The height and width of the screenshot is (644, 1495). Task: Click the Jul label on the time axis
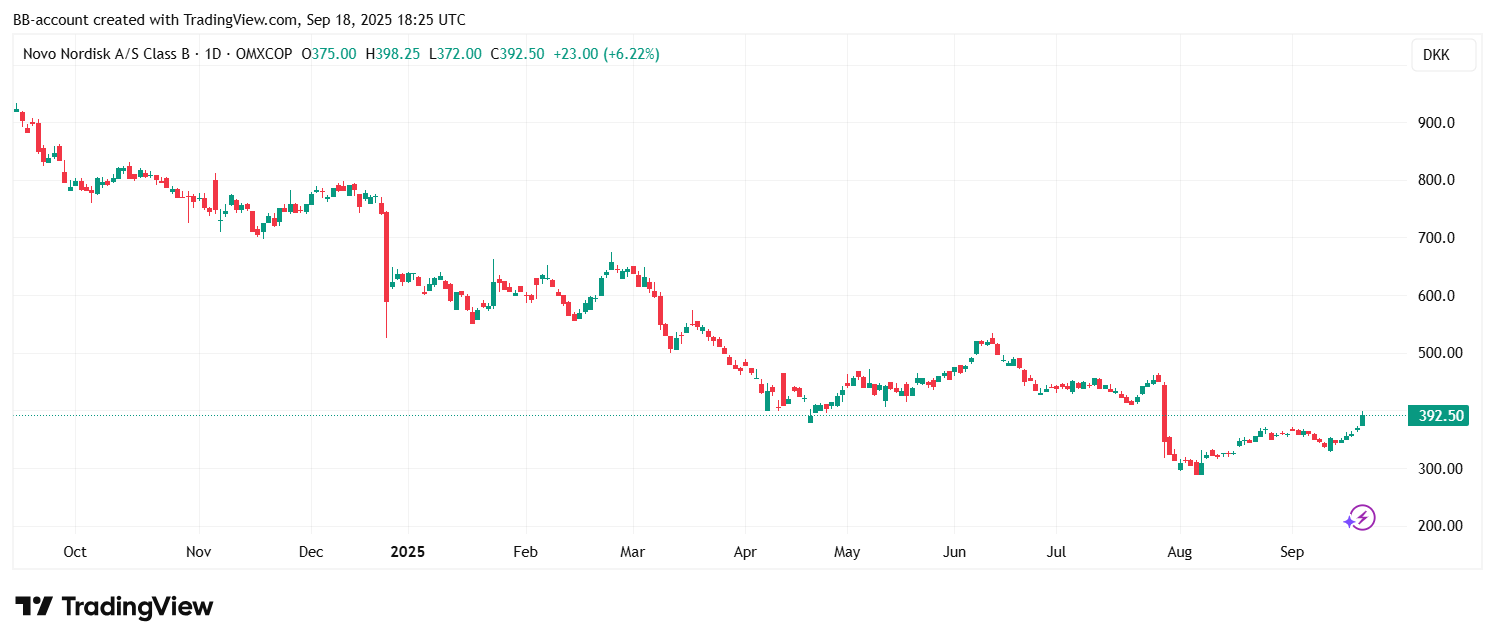coord(1058,552)
